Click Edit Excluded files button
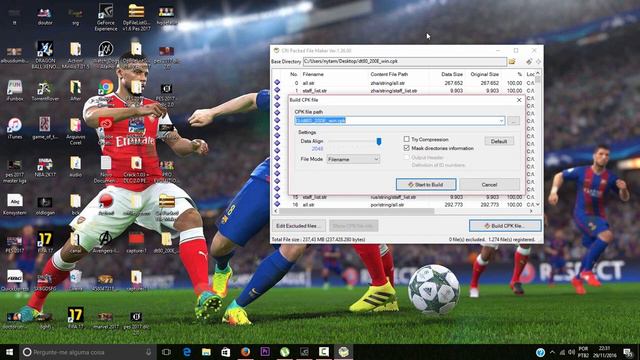The height and width of the screenshot is (360, 640). click(x=298, y=226)
